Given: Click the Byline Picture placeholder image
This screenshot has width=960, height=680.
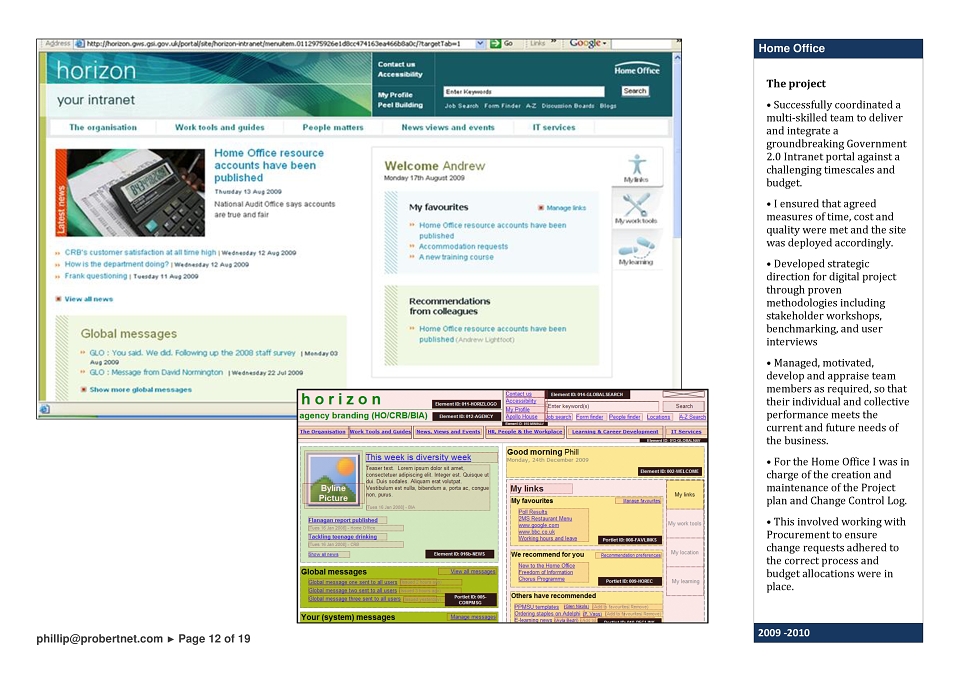Looking at the screenshot, I should (332, 479).
